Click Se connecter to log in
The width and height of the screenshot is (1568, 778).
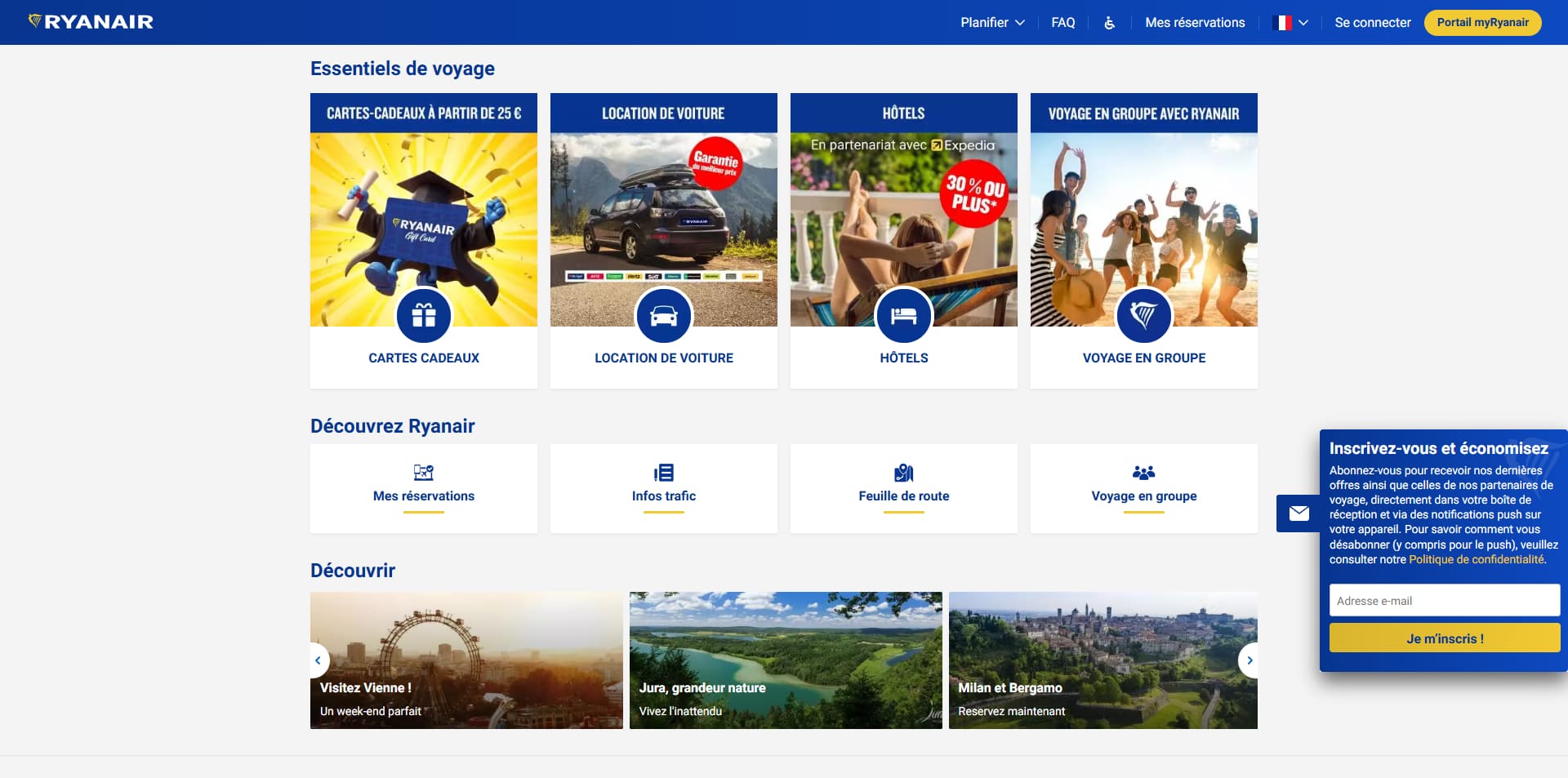1373,23
